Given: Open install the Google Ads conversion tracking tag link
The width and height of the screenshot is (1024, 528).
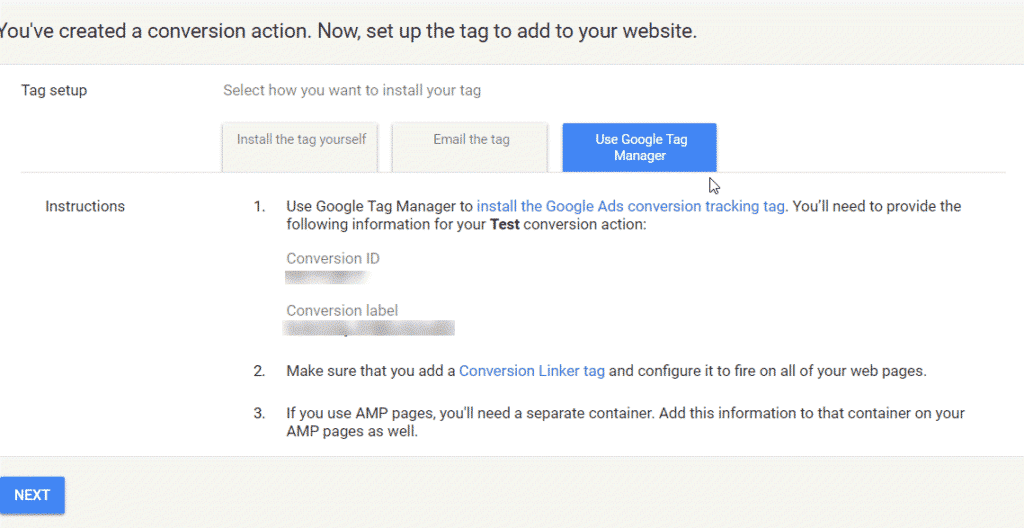Looking at the screenshot, I should 630,206.
